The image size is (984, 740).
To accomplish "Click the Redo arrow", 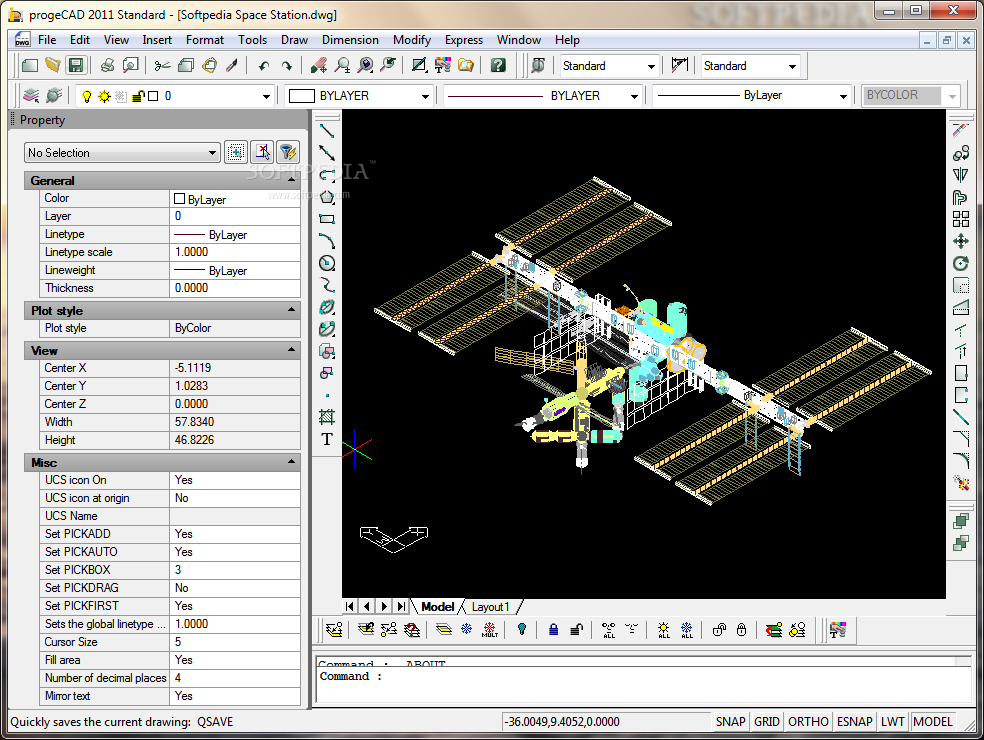I will point(287,65).
